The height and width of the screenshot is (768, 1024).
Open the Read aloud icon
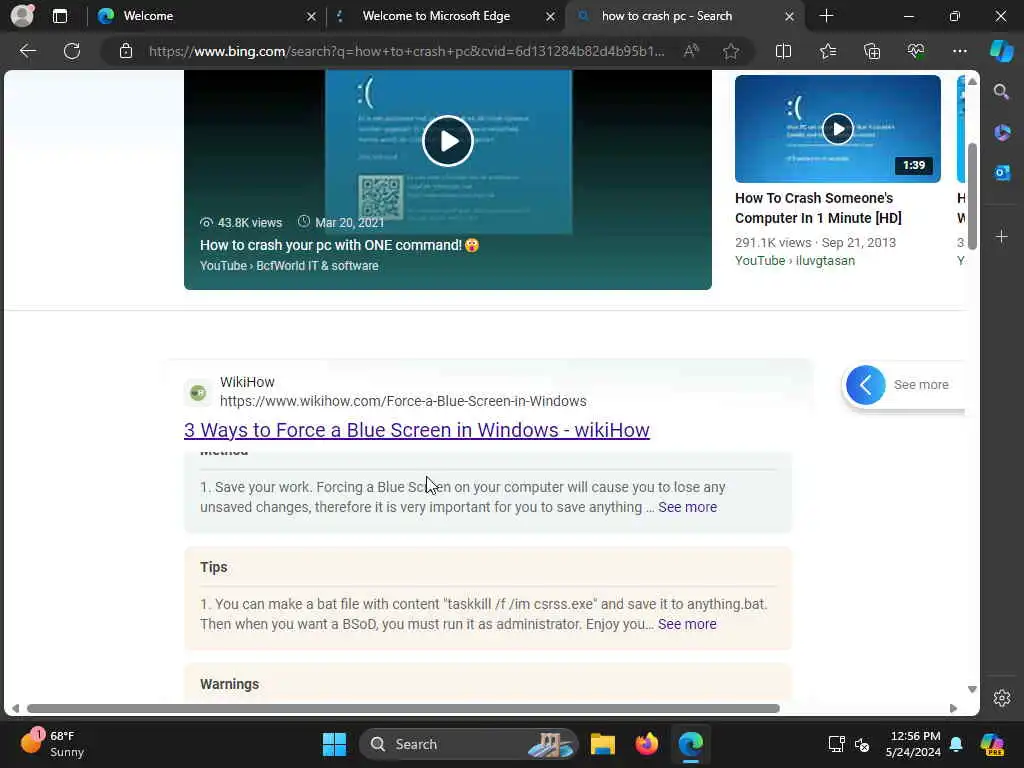691,51
